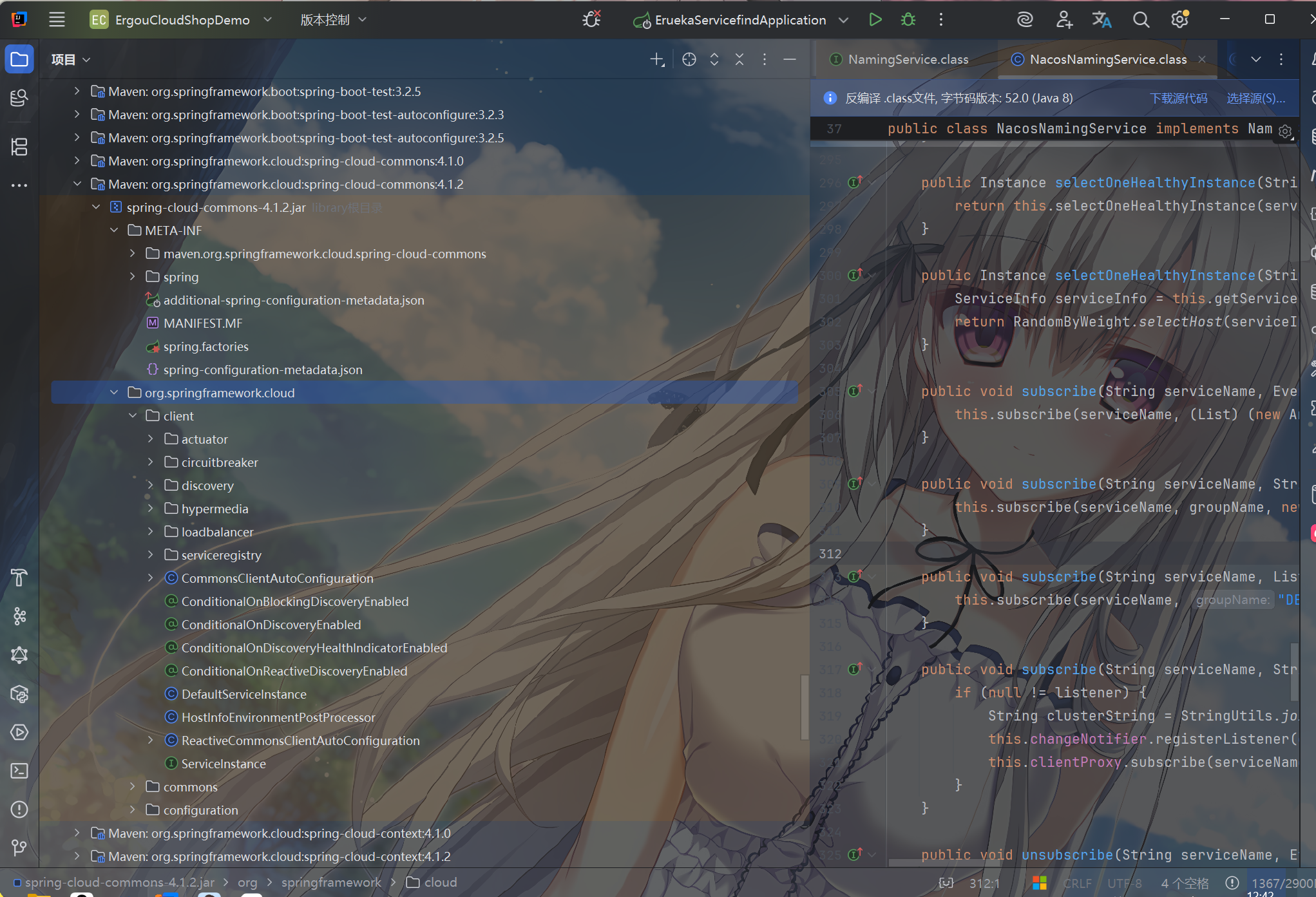Open the Problems exclamation tool window
Screen dimensions: 1316x897
pos(19,809)
